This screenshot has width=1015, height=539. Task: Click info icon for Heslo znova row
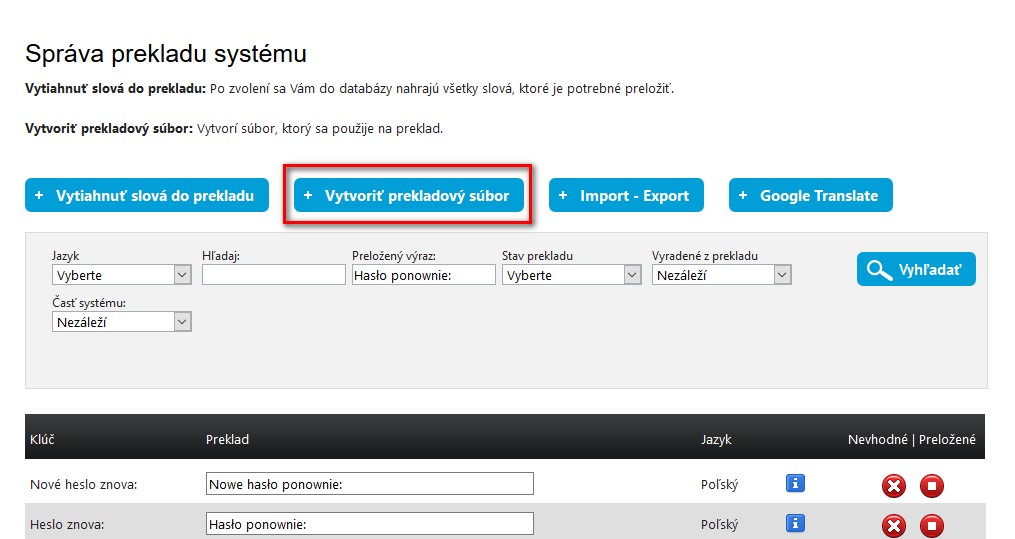[x=795, y=523]
